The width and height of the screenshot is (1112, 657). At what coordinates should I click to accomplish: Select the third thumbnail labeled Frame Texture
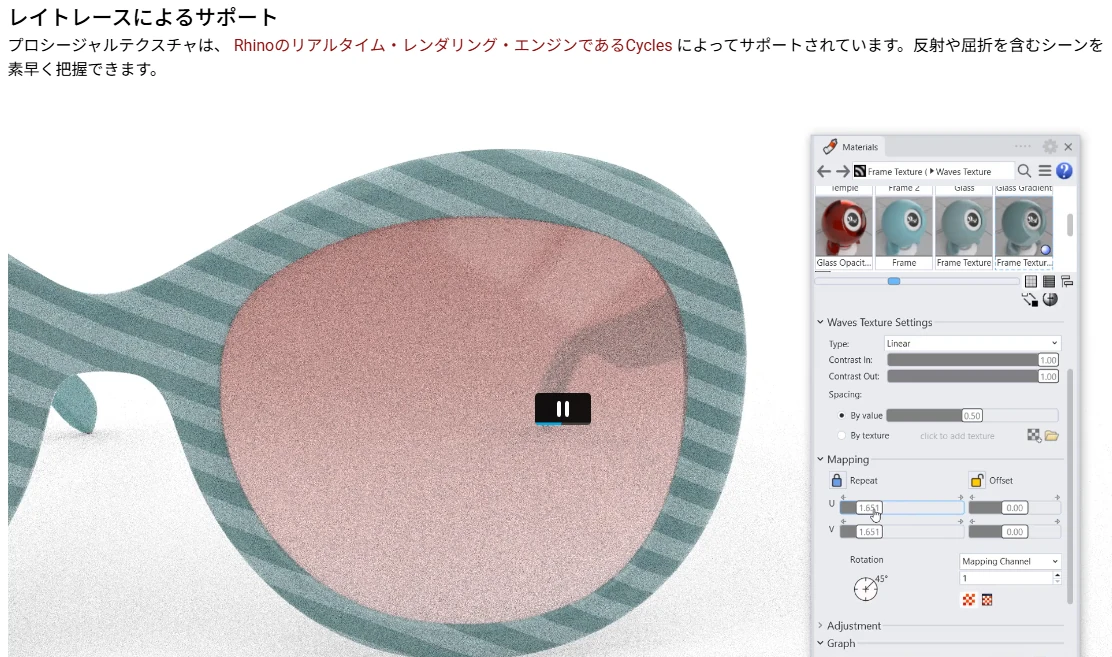[x=963, y=227]
